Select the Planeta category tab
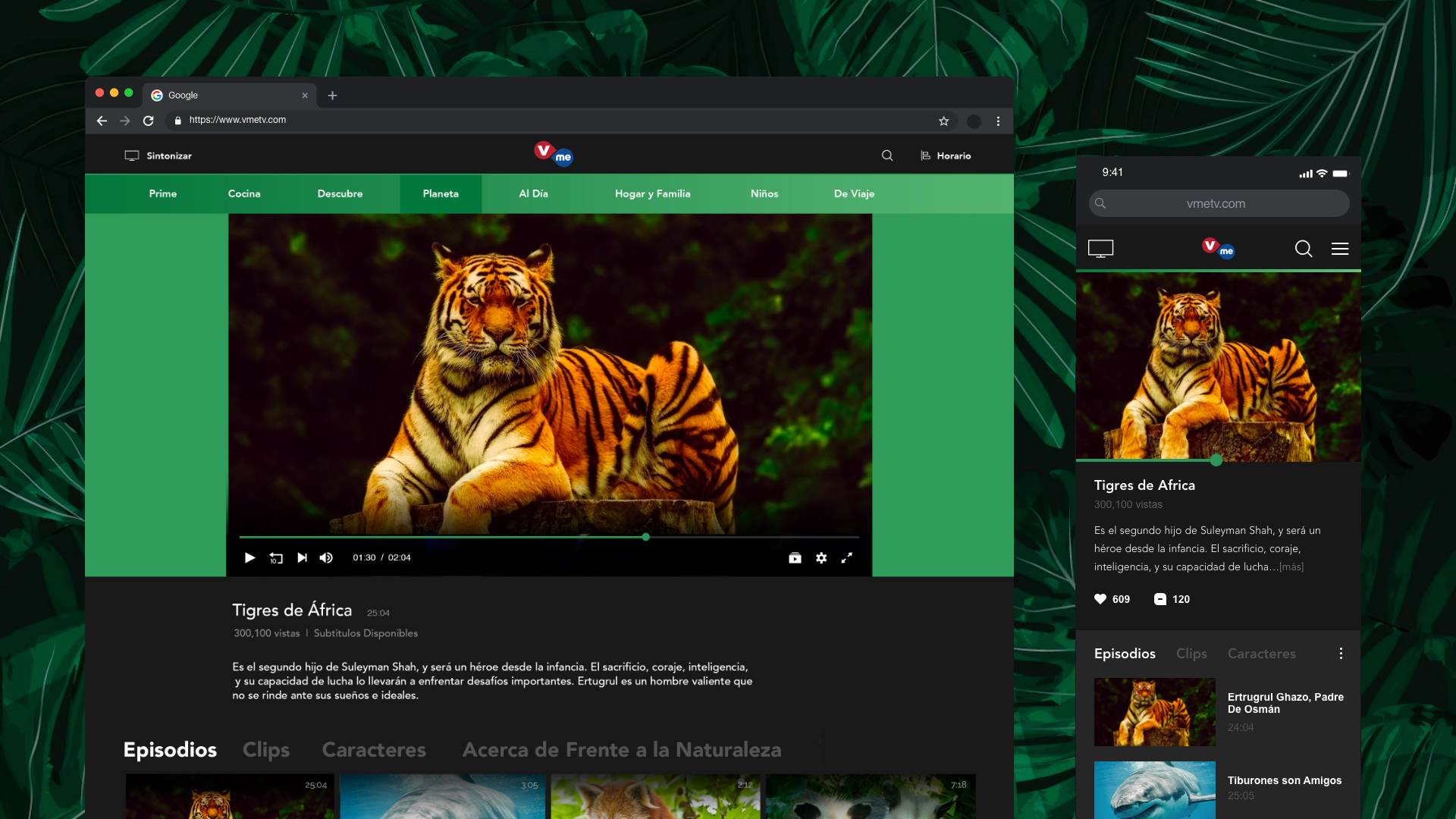Screen dimensions: 1456x819 tap(441, 194)
